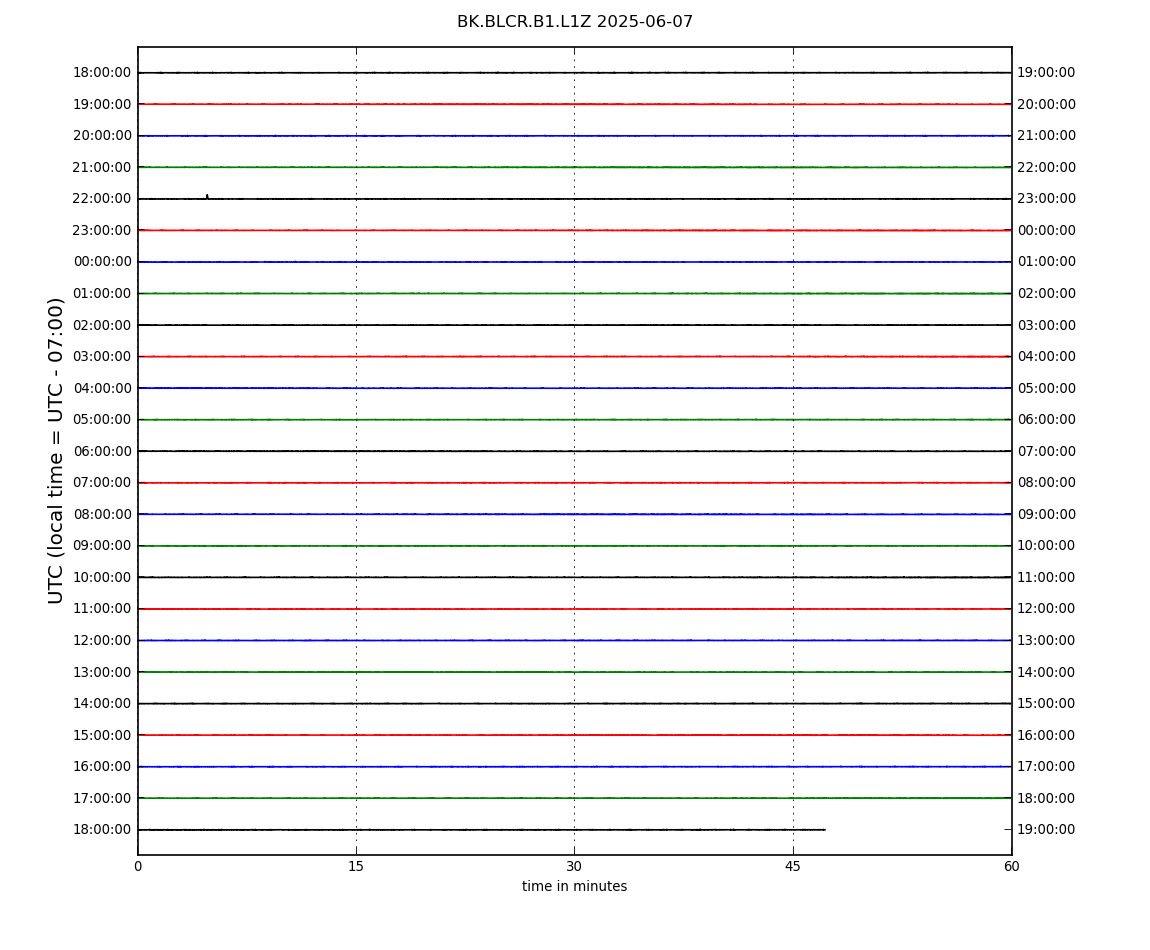Select left-axis label 08:00:00
Screen dimensions: 1150x950
(102, 514)
